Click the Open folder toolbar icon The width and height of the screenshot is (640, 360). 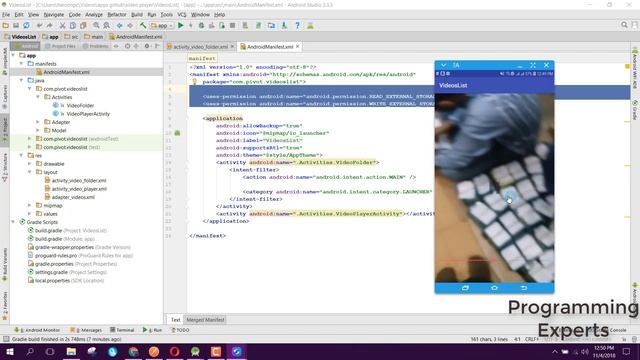6,25
